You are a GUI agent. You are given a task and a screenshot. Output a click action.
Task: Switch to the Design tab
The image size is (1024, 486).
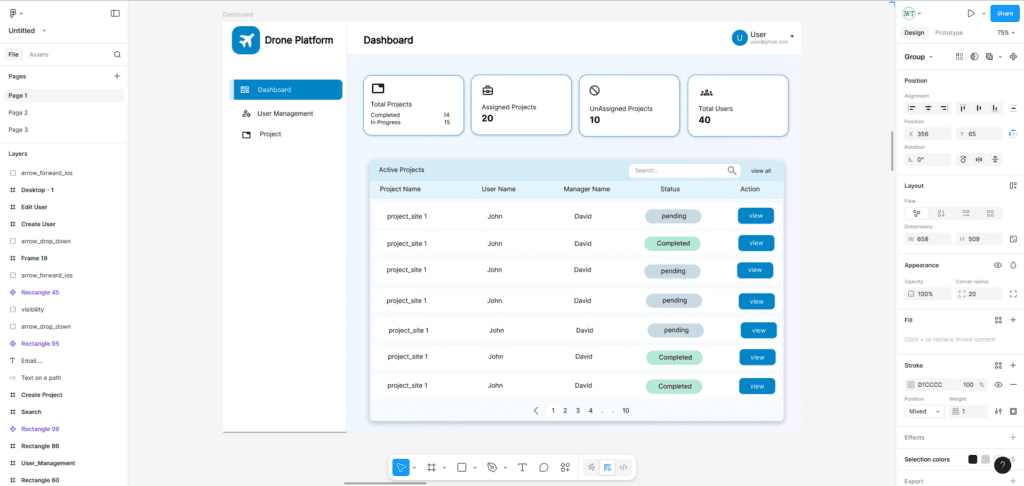pyautogui.click(x=914, y=33)
